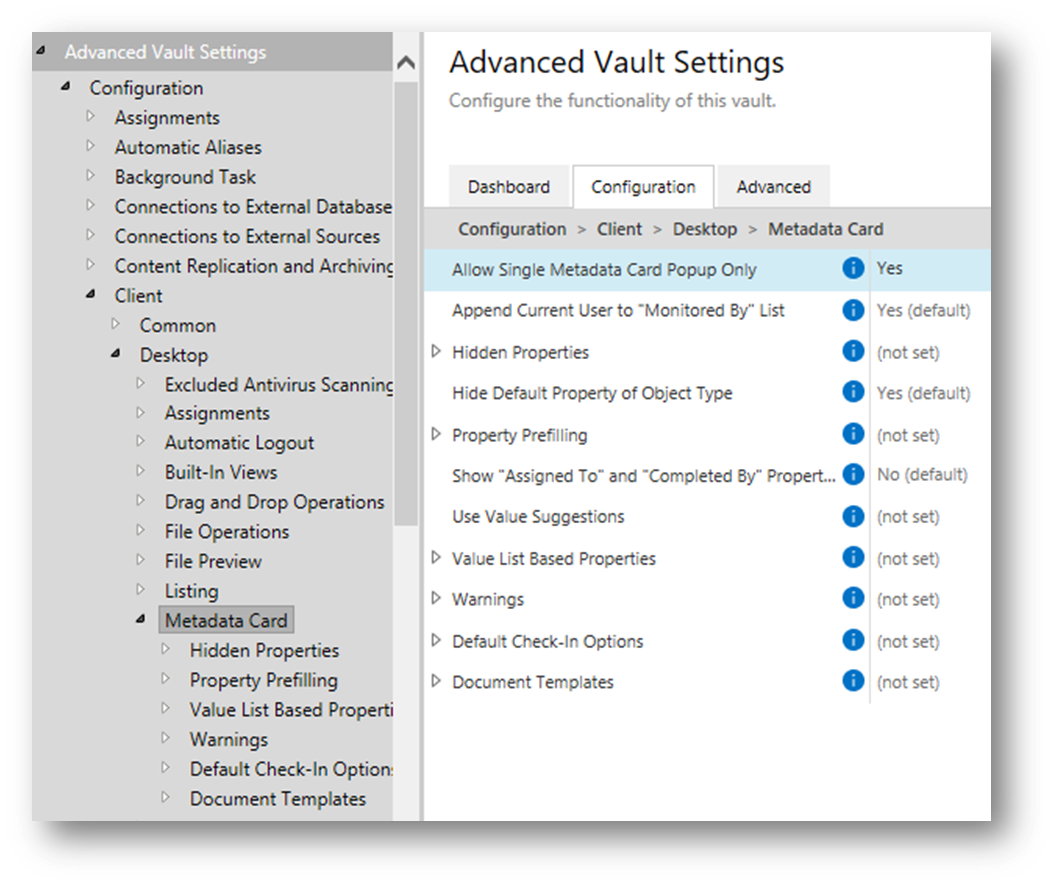
Task: Select File Preview in the tree
Action: pyautogui.click(x=213, y=561)
